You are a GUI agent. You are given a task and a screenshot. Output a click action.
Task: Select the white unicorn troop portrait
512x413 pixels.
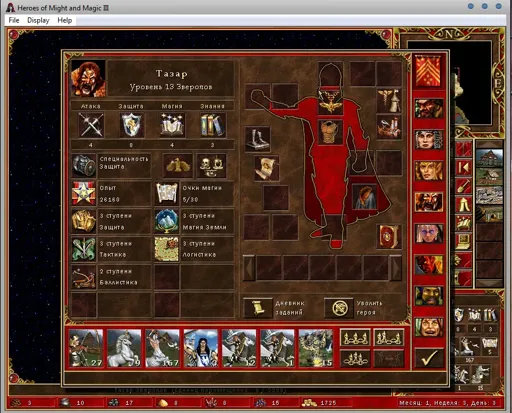(124, 348)
